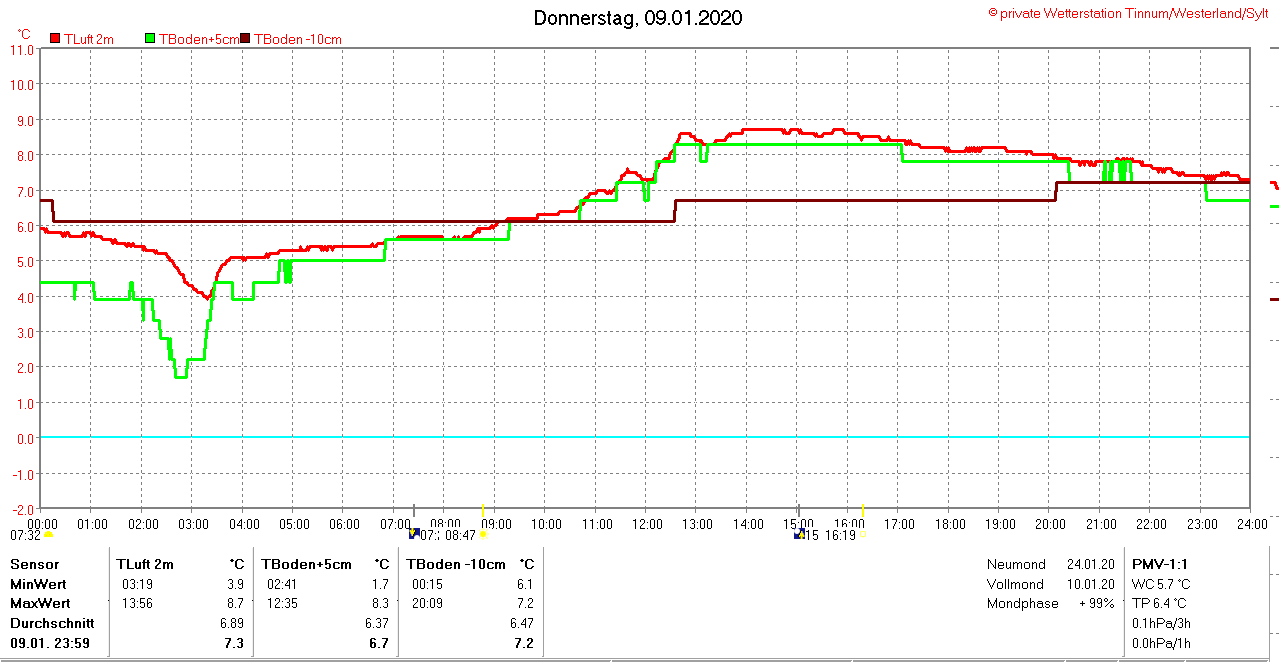The width and height of the screenshot is (1280, 662).
Task: Click the red TLuft 2m legend square
Action: (x=55, y=39)
